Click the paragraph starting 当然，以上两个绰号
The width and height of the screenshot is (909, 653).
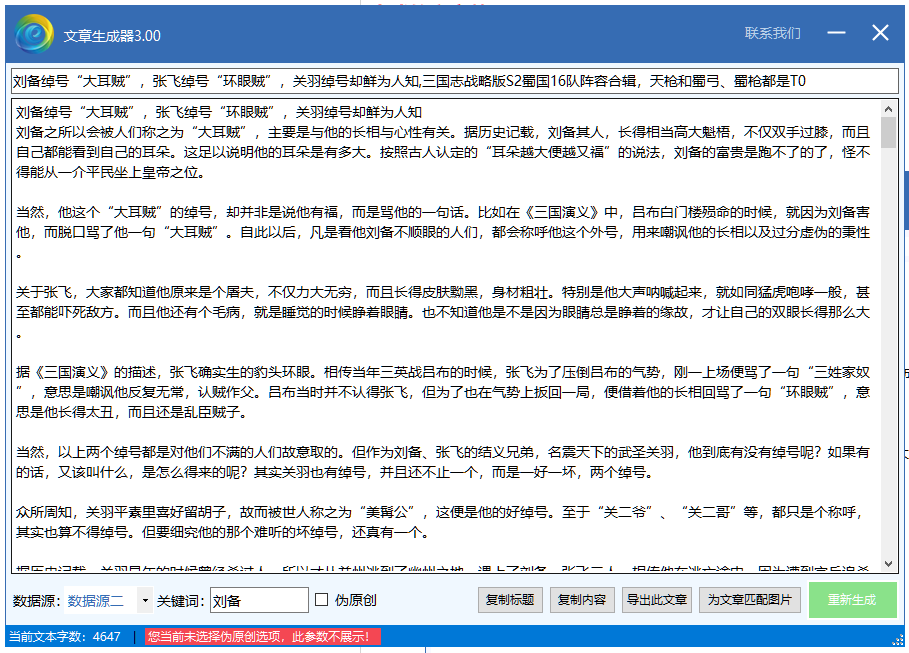(x=443, y=462)
